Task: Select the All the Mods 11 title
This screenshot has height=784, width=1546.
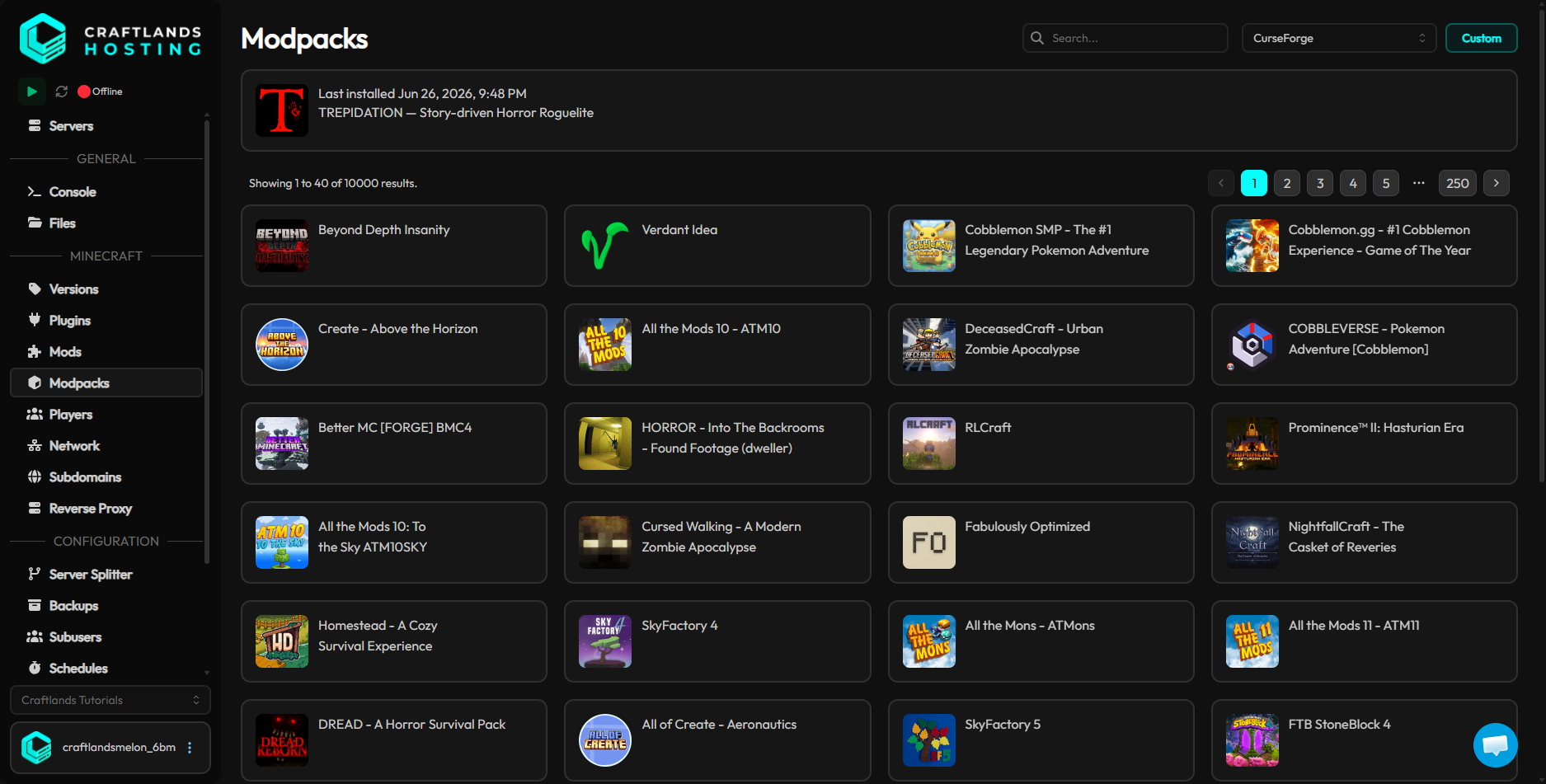Action: click(x=1354, y=626)
